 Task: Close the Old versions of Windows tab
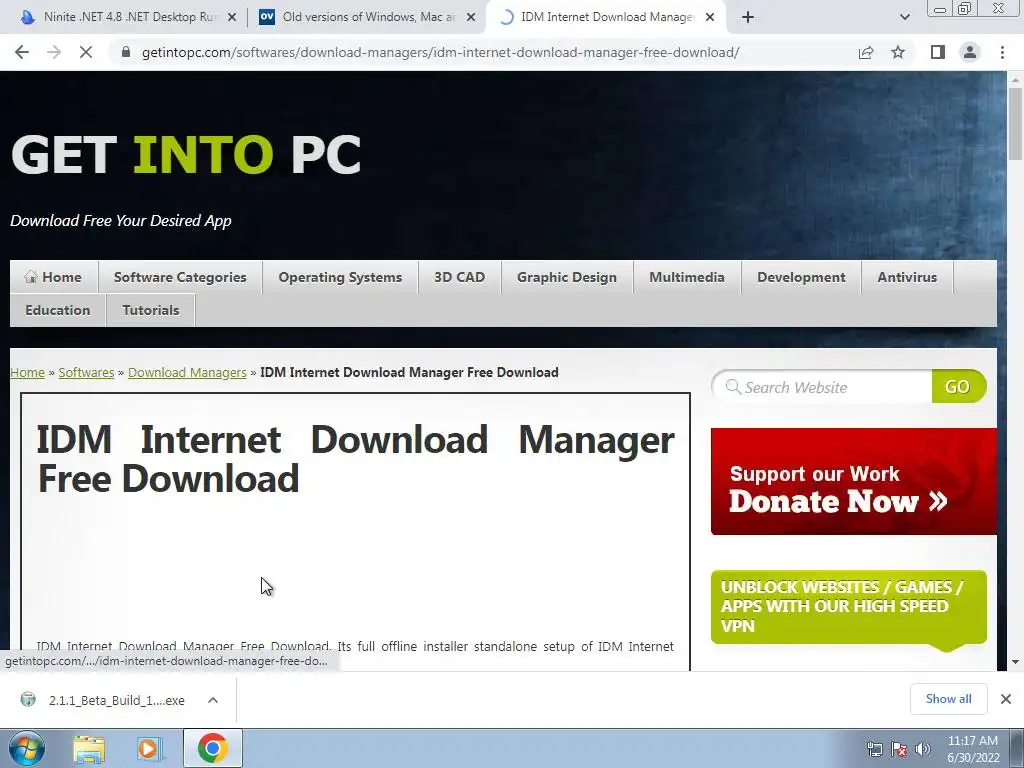pyautogui.click(x=471, y=18)
